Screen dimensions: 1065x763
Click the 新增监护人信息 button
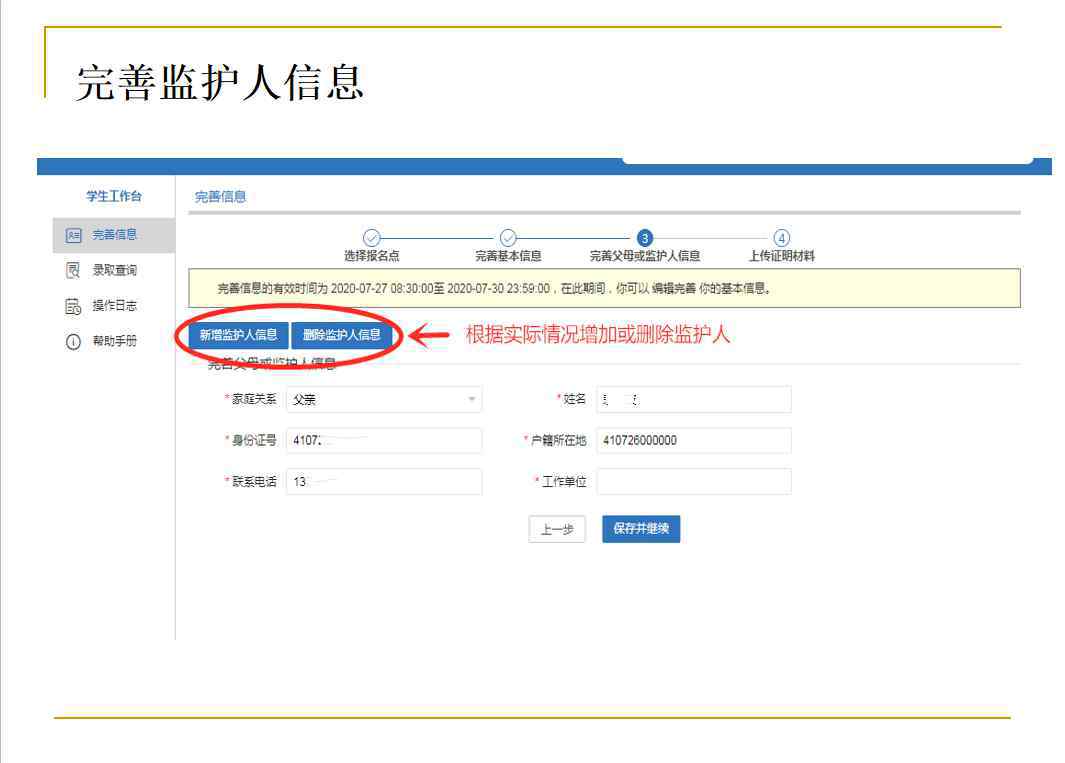[238, 335]
